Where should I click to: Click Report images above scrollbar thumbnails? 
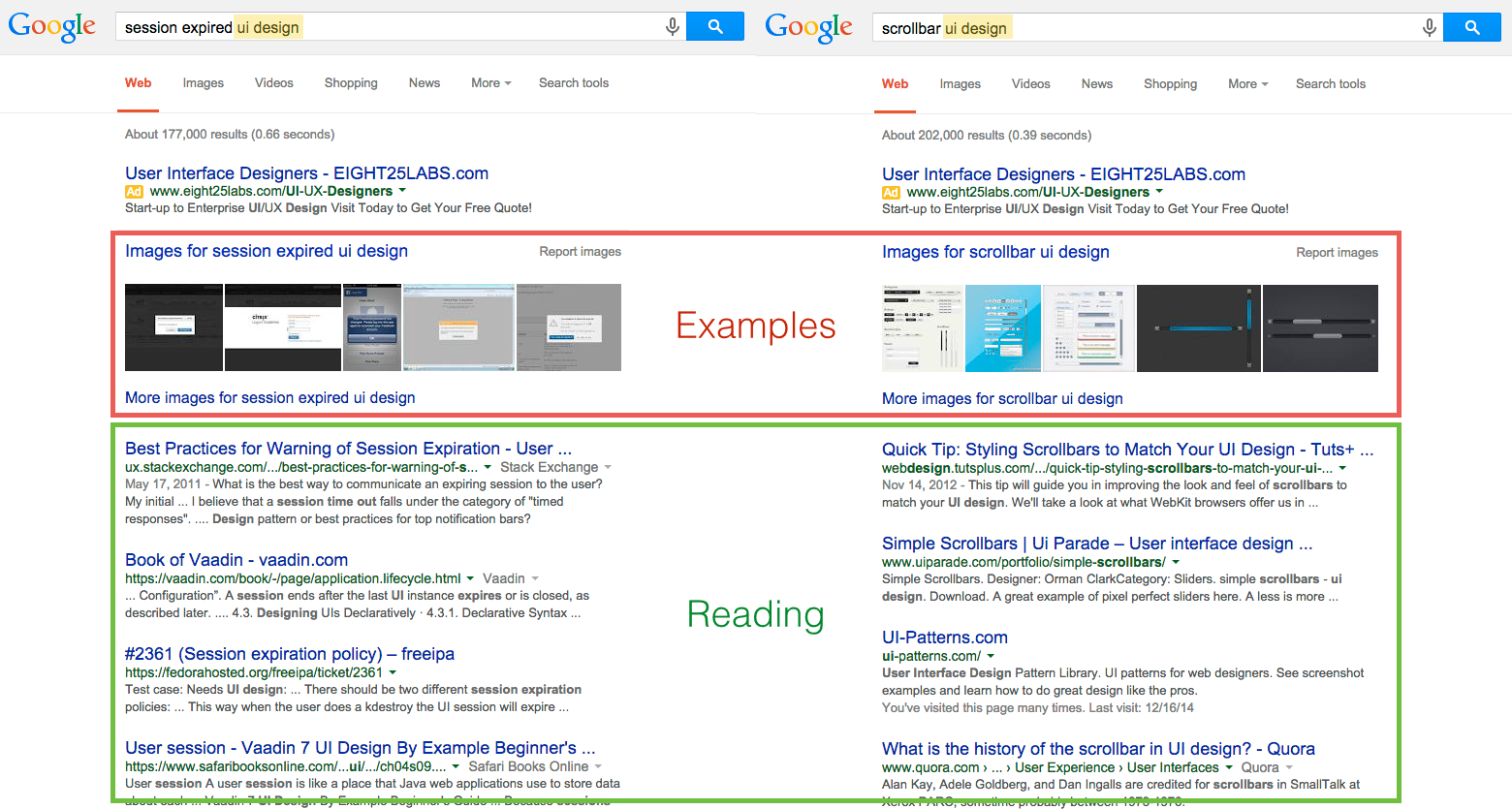pyautogui.click(x=1338, y=253)
